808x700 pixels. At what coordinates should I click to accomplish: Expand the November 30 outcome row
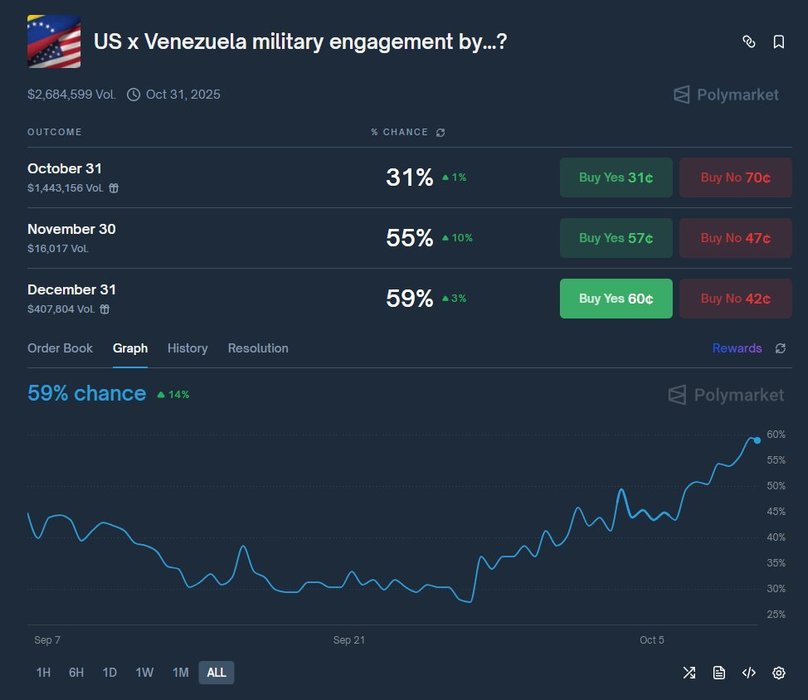pos(200,237)
